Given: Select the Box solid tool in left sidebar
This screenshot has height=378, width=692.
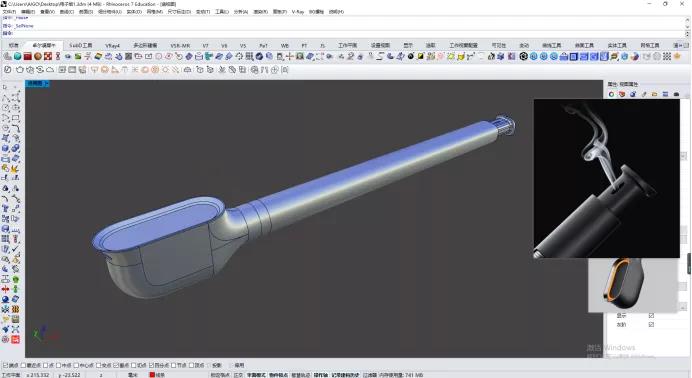Looking at the screenshot, I should 5,148.
